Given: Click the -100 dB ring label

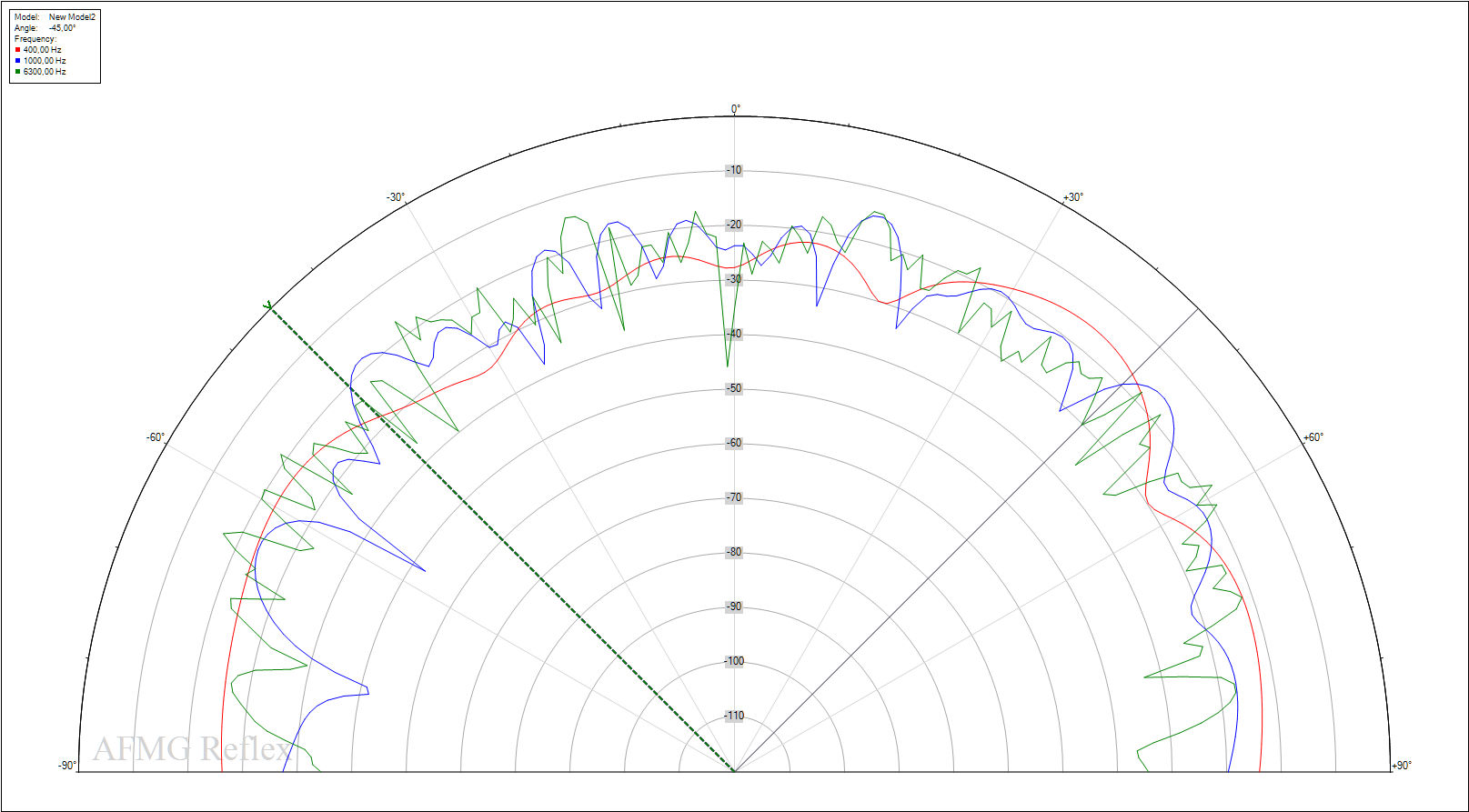Looking at the screenshot, I should pyautogui.click(x=734, y=661).
